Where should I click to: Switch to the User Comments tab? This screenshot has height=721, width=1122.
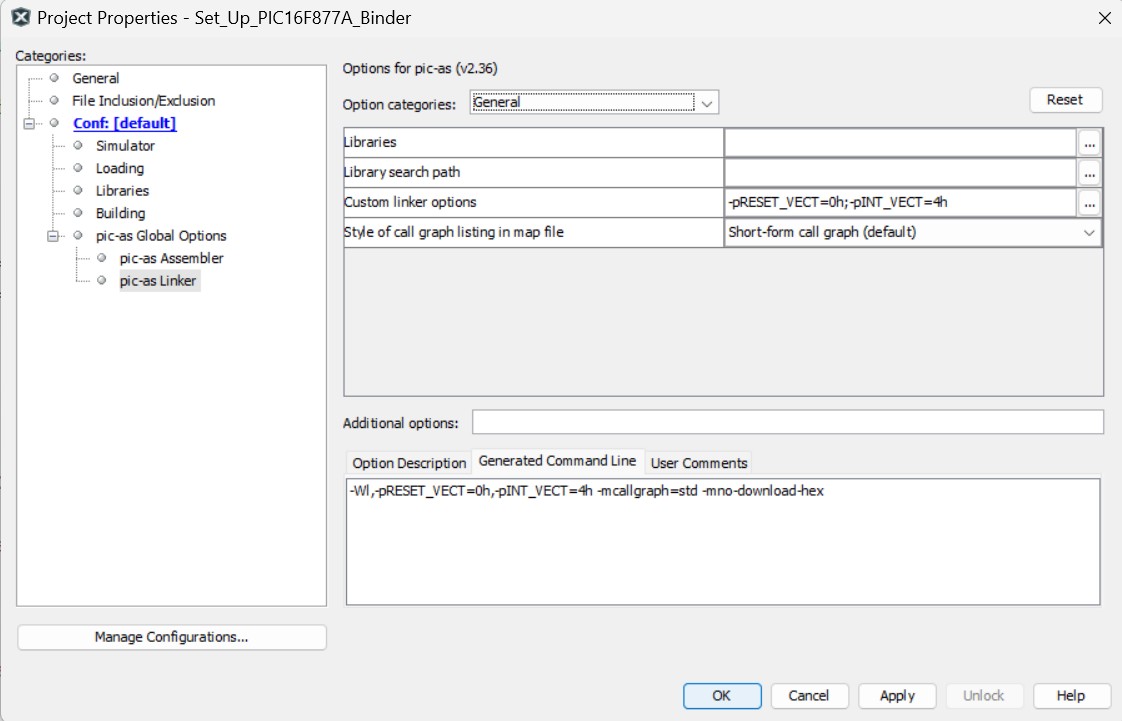(698, 463)
